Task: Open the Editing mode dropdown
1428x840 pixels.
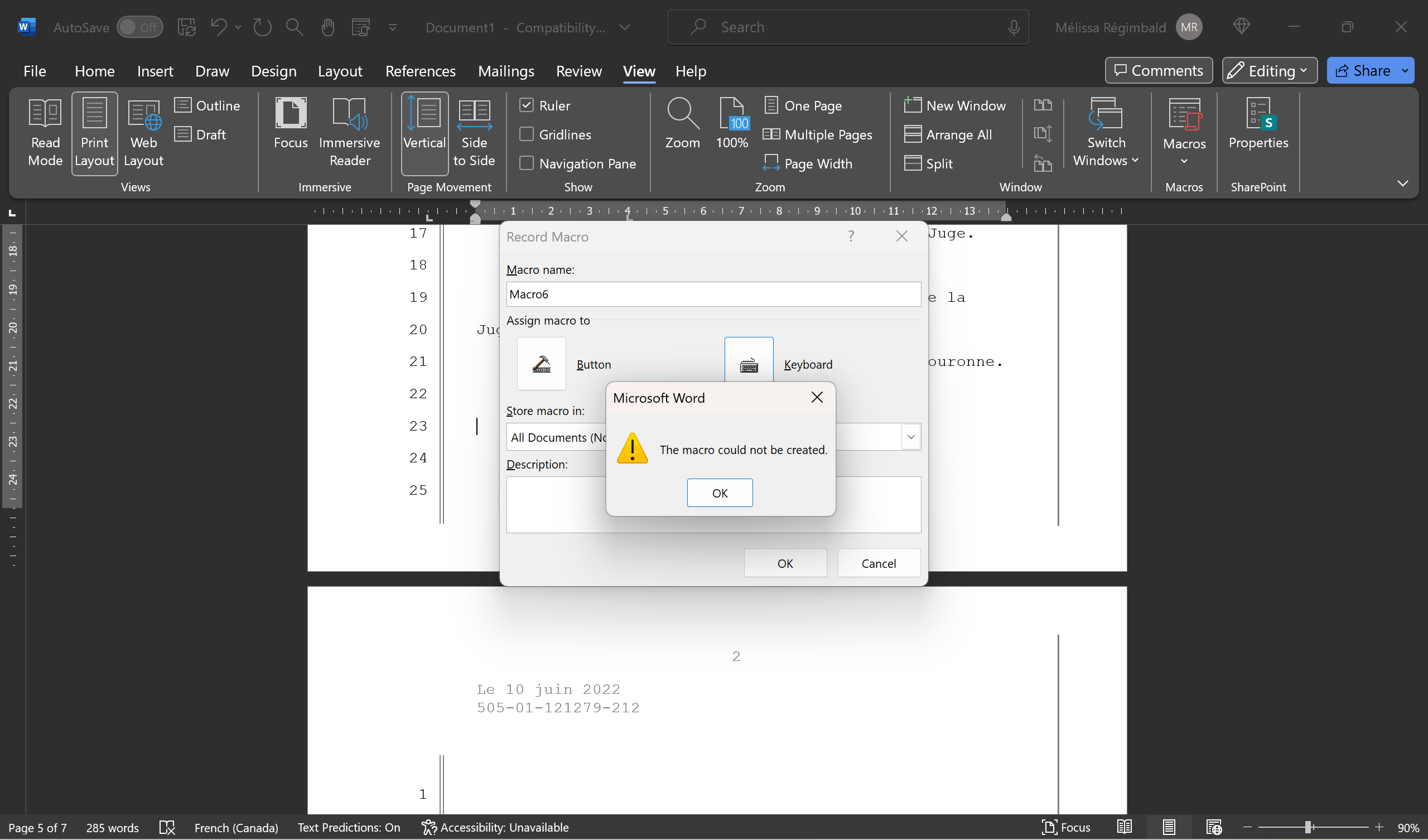Action: (1270, 71)
